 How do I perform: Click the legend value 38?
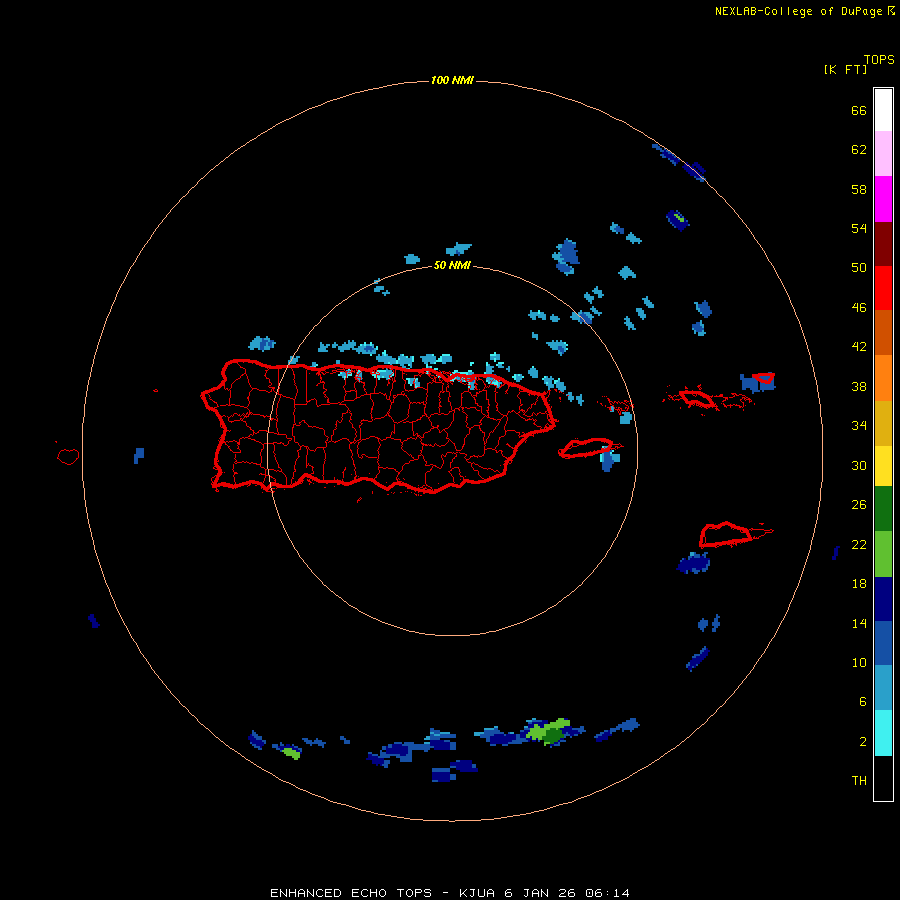coord(859,386)
